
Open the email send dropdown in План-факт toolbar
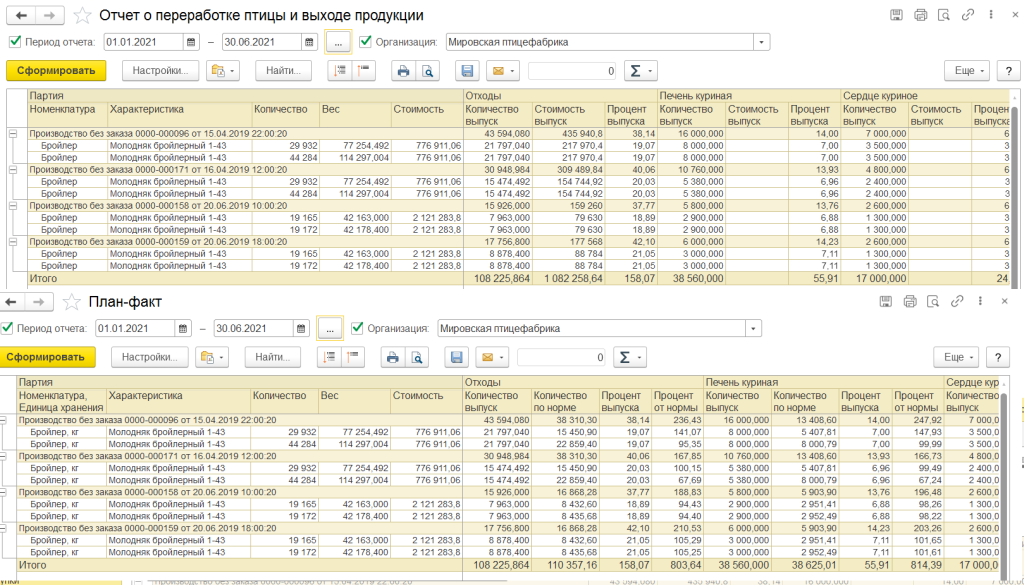point(494,357)
